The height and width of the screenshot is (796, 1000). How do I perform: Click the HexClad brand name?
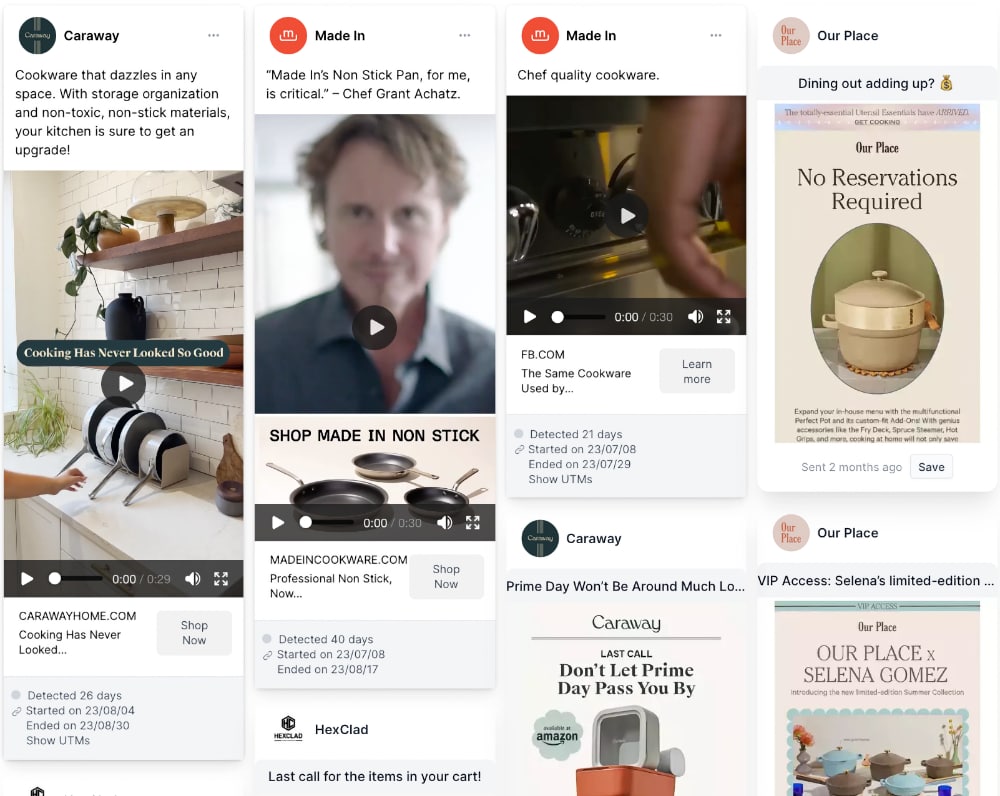(341, 729)
